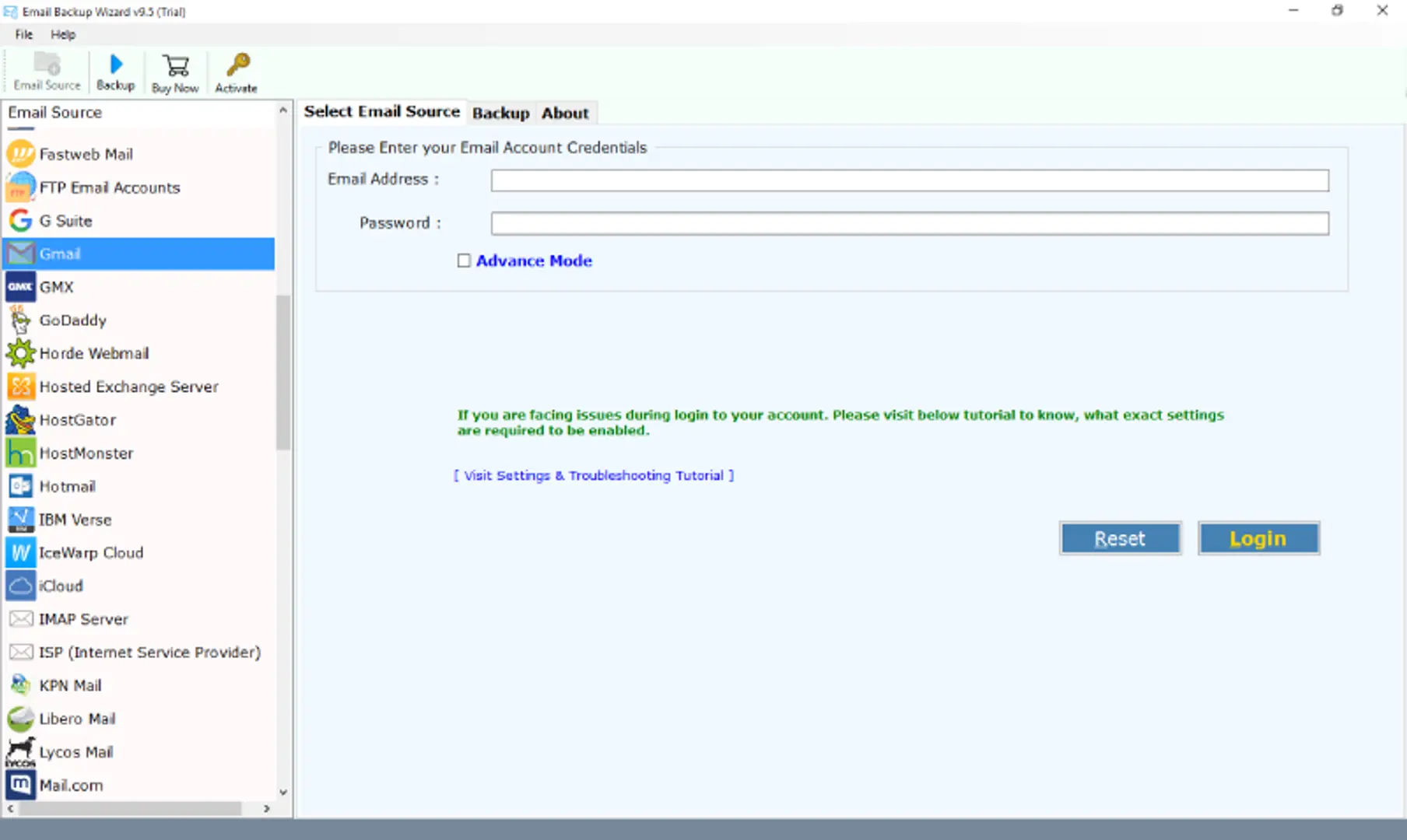Select the Fastweb Mail icon
Image resolution: width=1407 pixels, height=840 pixels.
[x=21, y=154]
